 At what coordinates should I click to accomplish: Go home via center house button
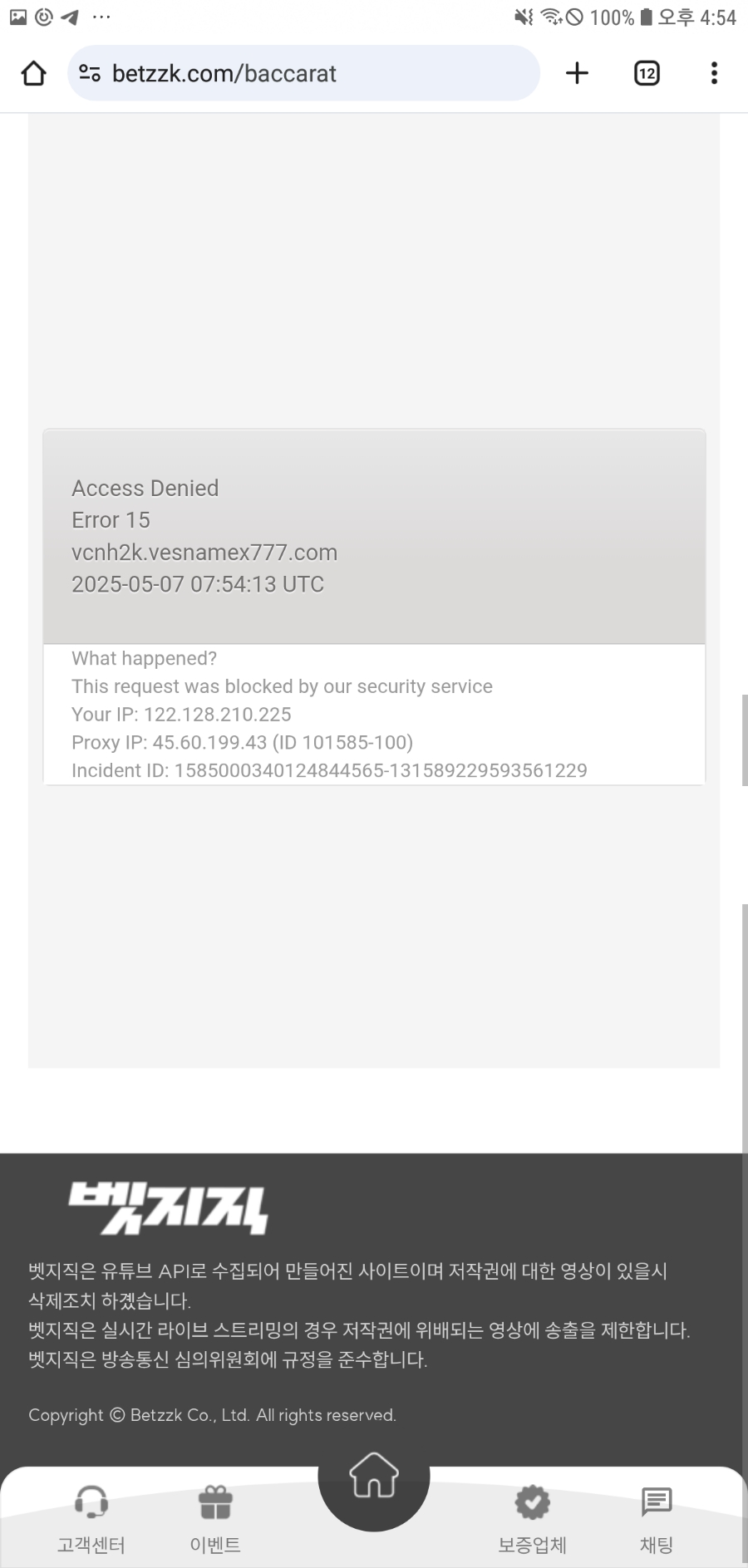click(x=374, y=1475)
